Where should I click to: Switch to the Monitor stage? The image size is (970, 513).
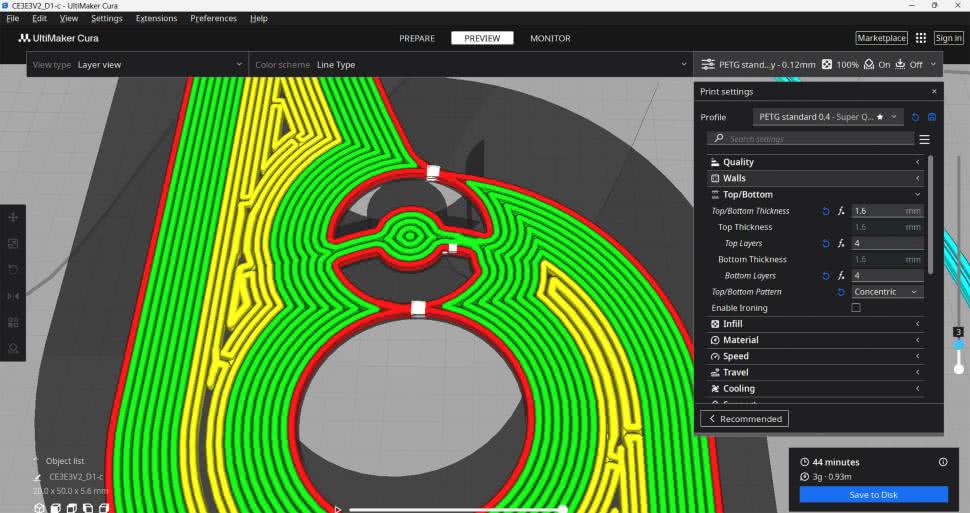pyautogui.click(x=550, y=38)
